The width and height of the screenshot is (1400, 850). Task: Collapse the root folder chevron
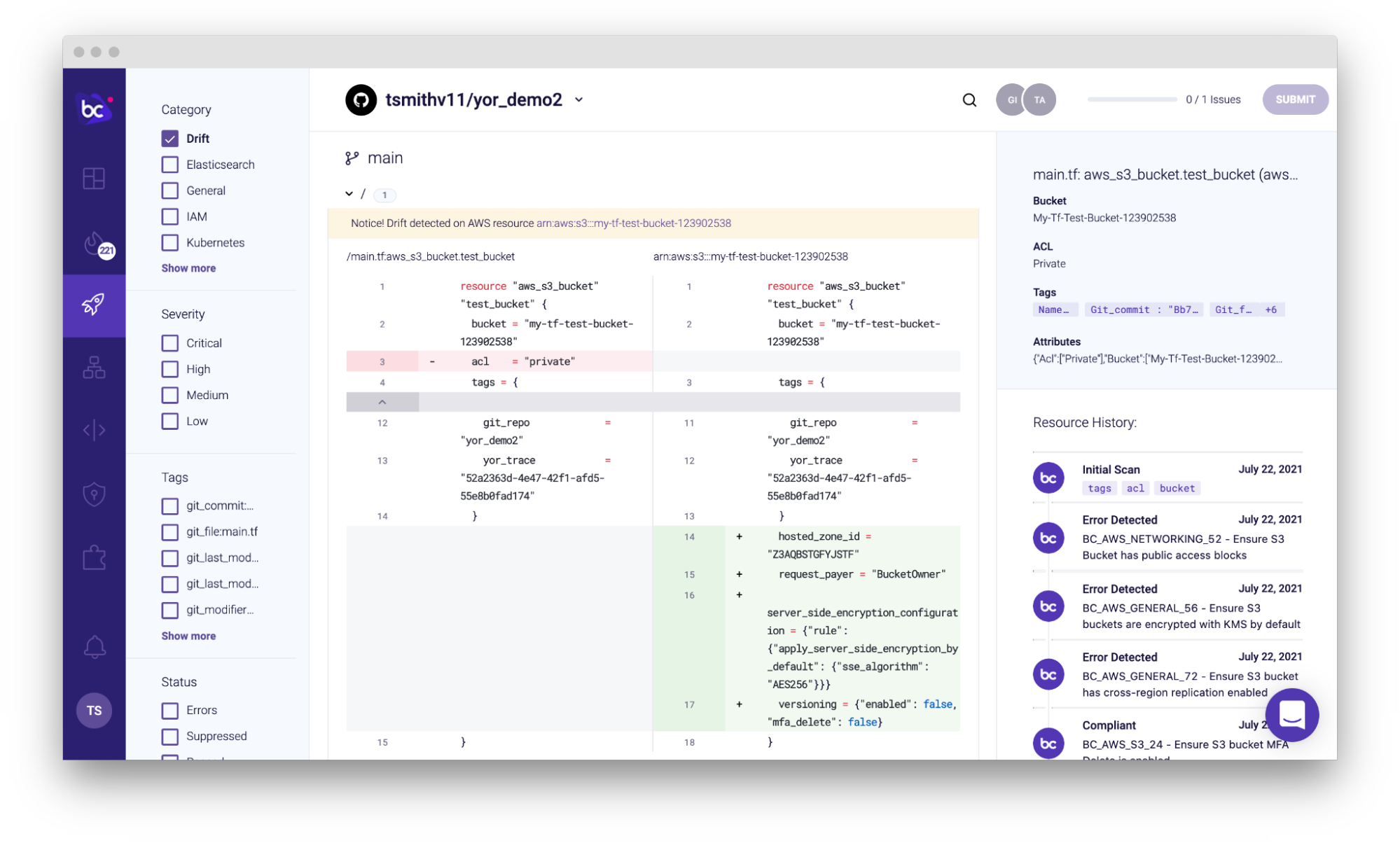[x=349, y=194]
